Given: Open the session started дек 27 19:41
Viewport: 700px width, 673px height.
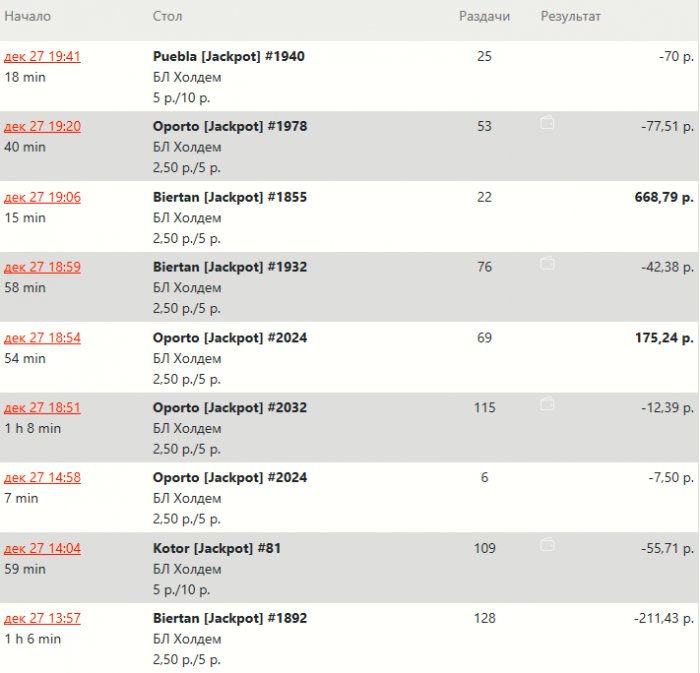Looking at the screenshot, I should (42, 57).
